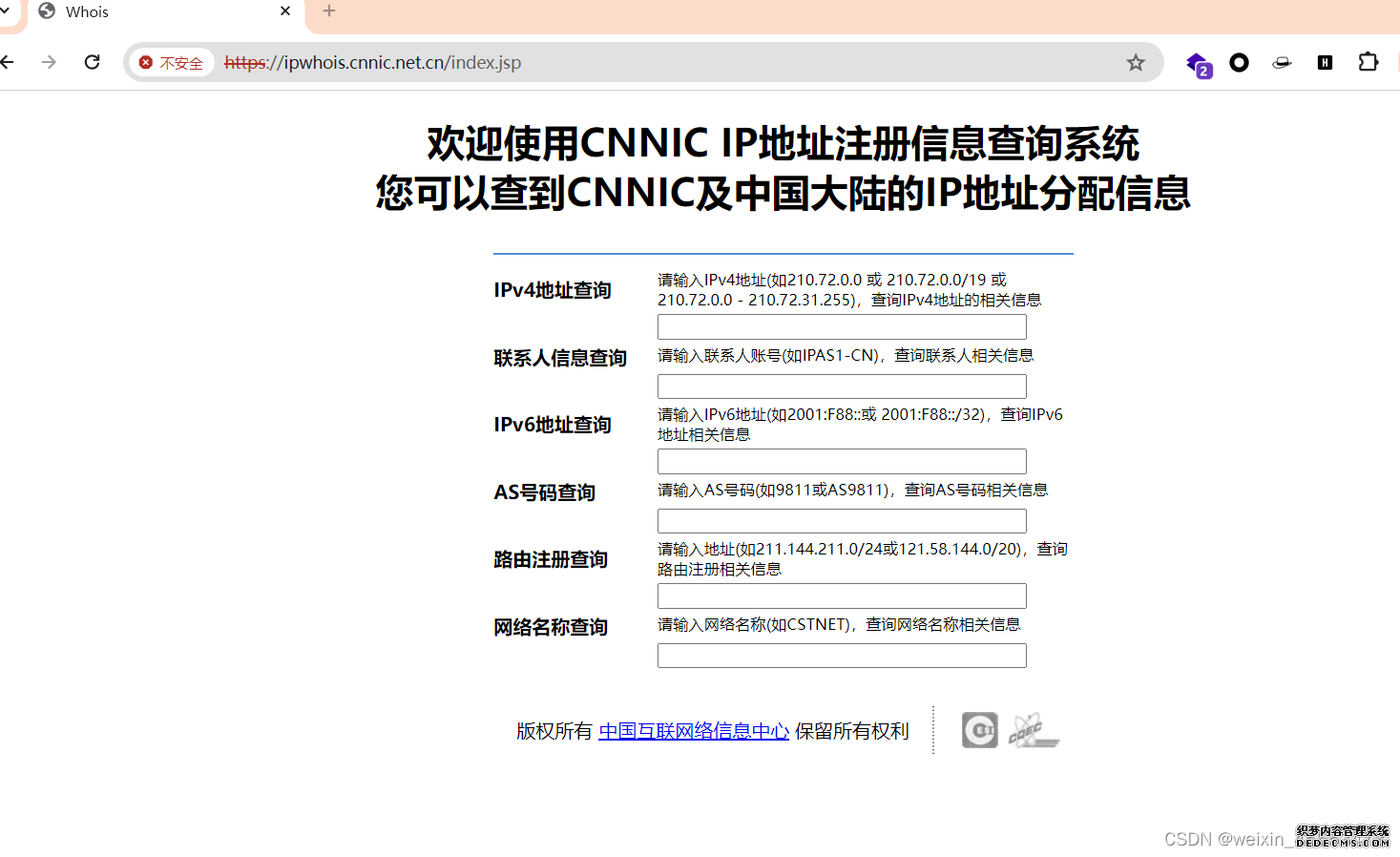Image resolution: width=1400 pixels, height=857 pixels.
Task: Click the browser back arrow
Action: click(8, 62)
